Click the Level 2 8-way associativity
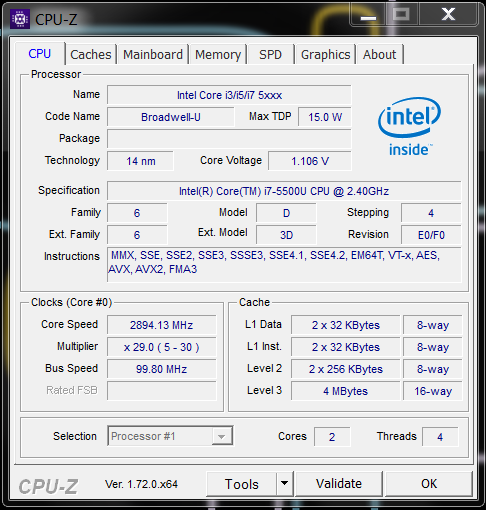The image size is (486, 510). (433, 369)
